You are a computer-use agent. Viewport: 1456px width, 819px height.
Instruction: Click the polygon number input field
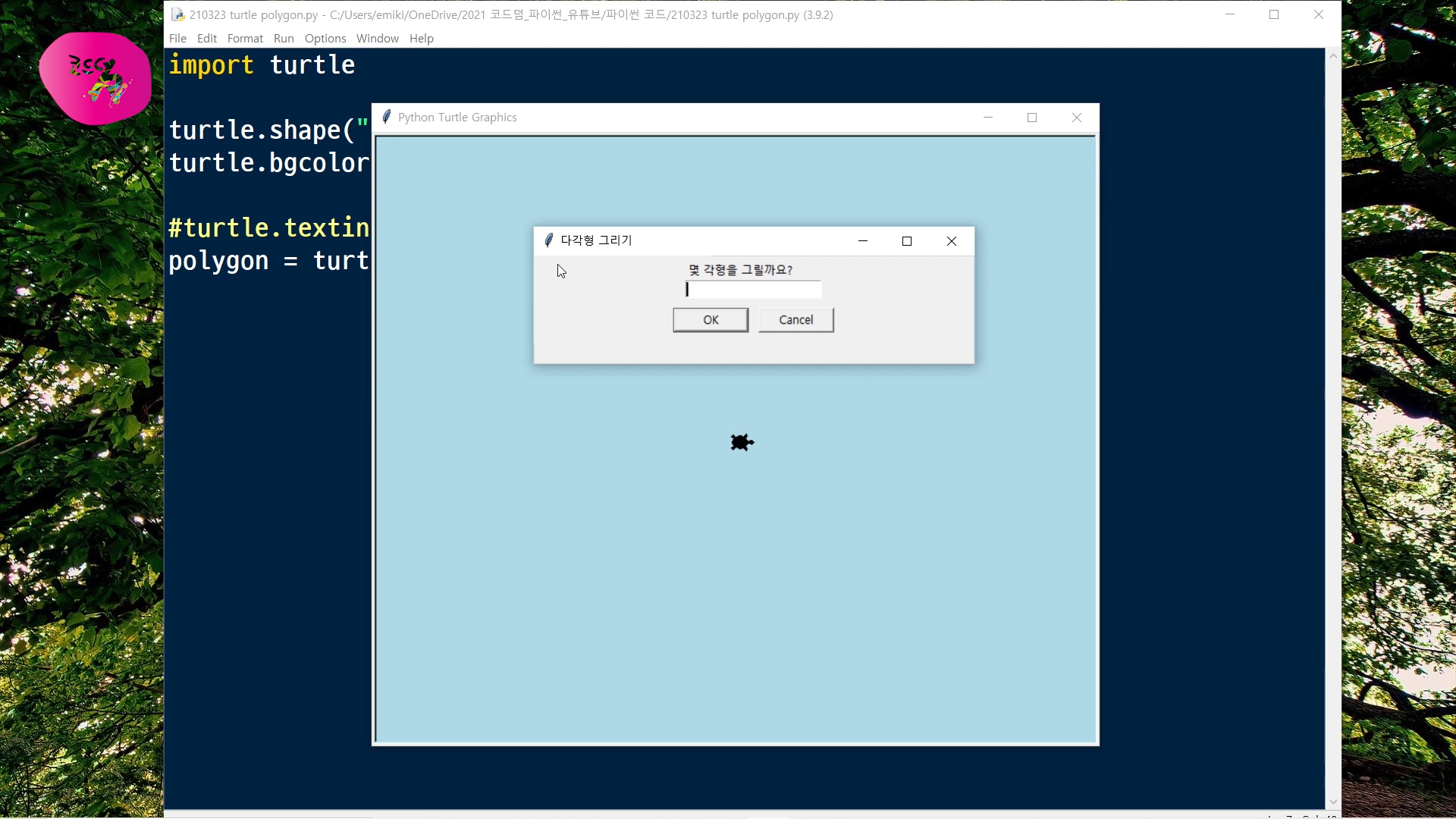click(x=752, y=290)
